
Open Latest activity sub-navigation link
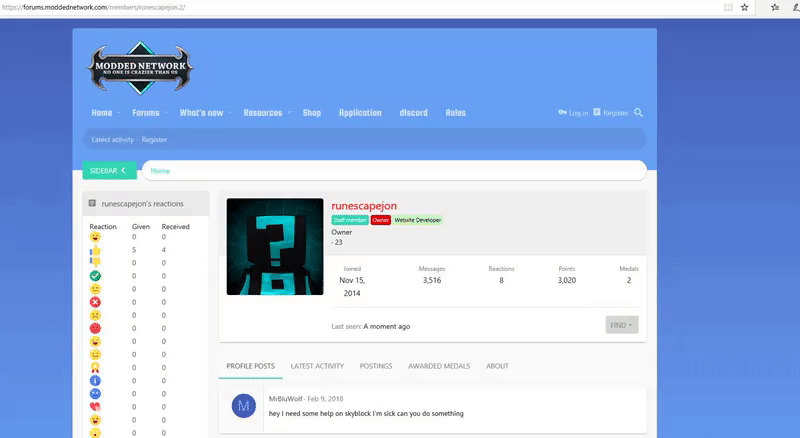coord(113,139)
